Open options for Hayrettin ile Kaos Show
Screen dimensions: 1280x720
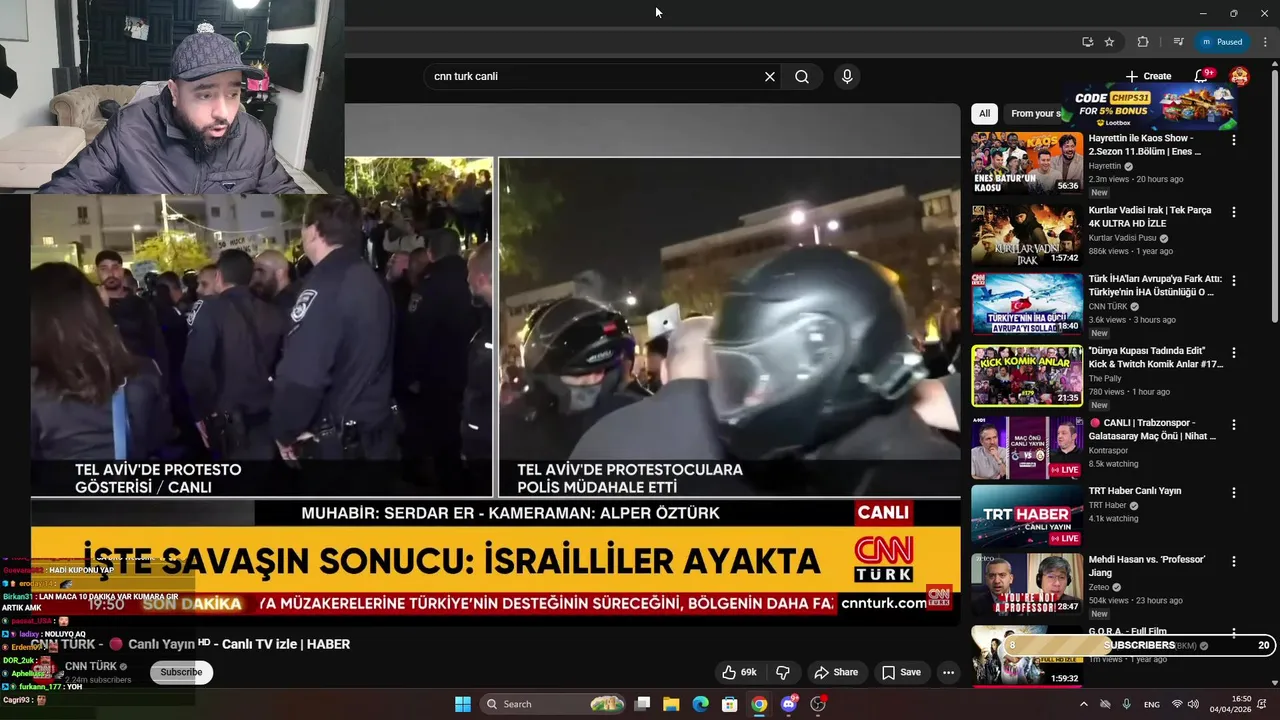click(1233, 141)
